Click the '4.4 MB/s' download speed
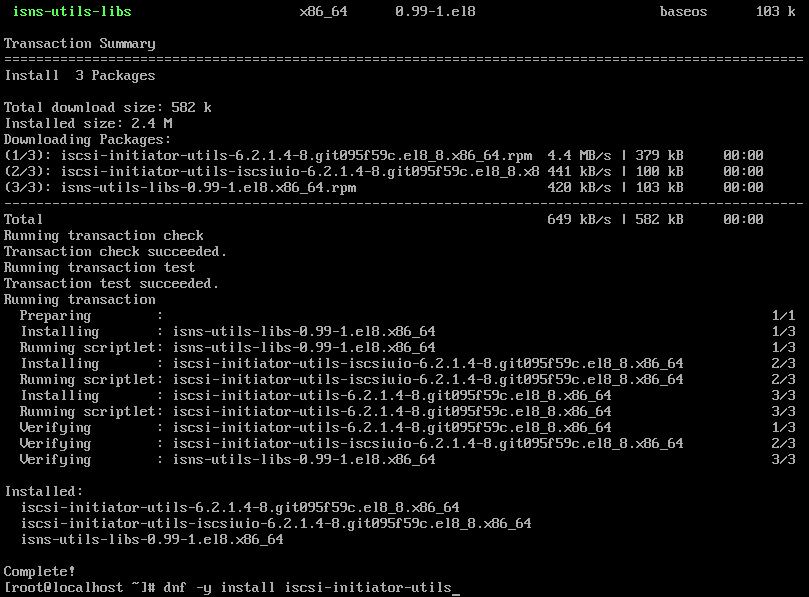Viewport: 809px width, 597px height. coord(579,155)
